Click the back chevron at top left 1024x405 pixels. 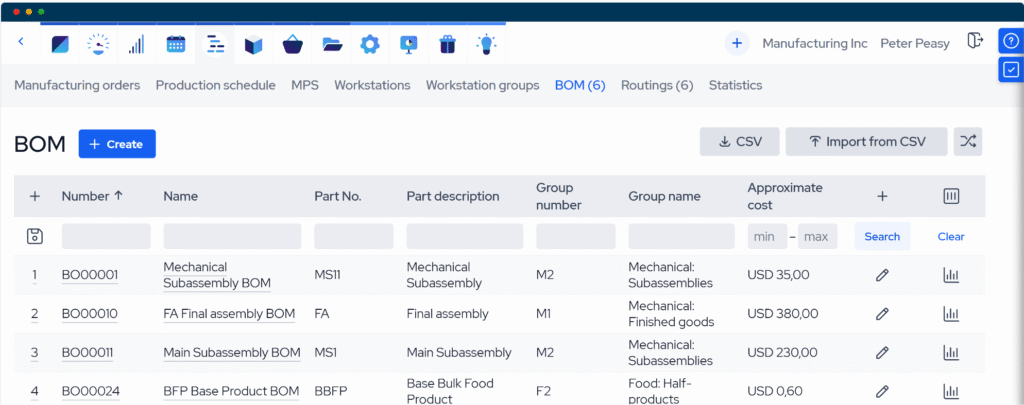point(21,42)
